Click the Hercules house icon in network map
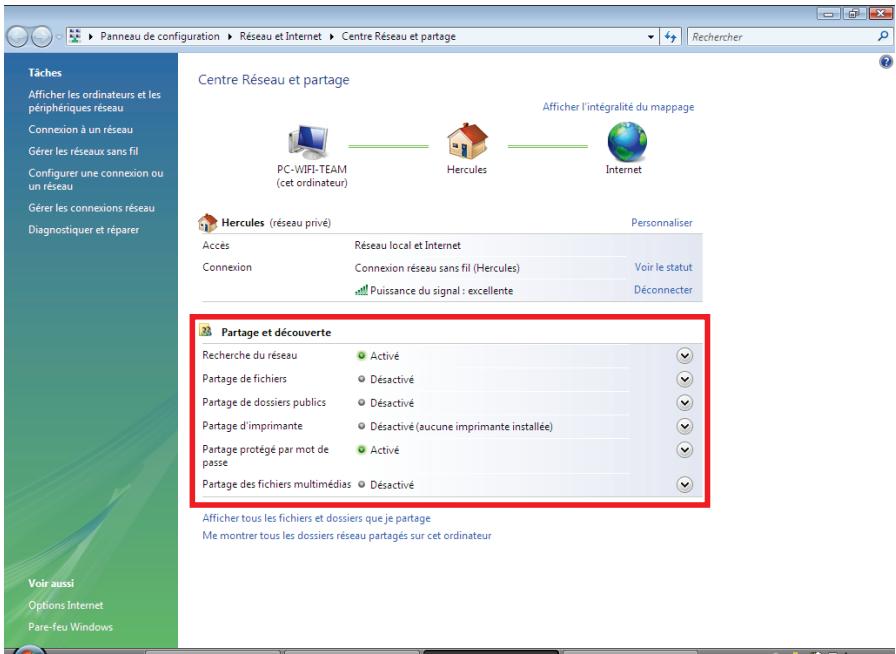 point(467,141)
